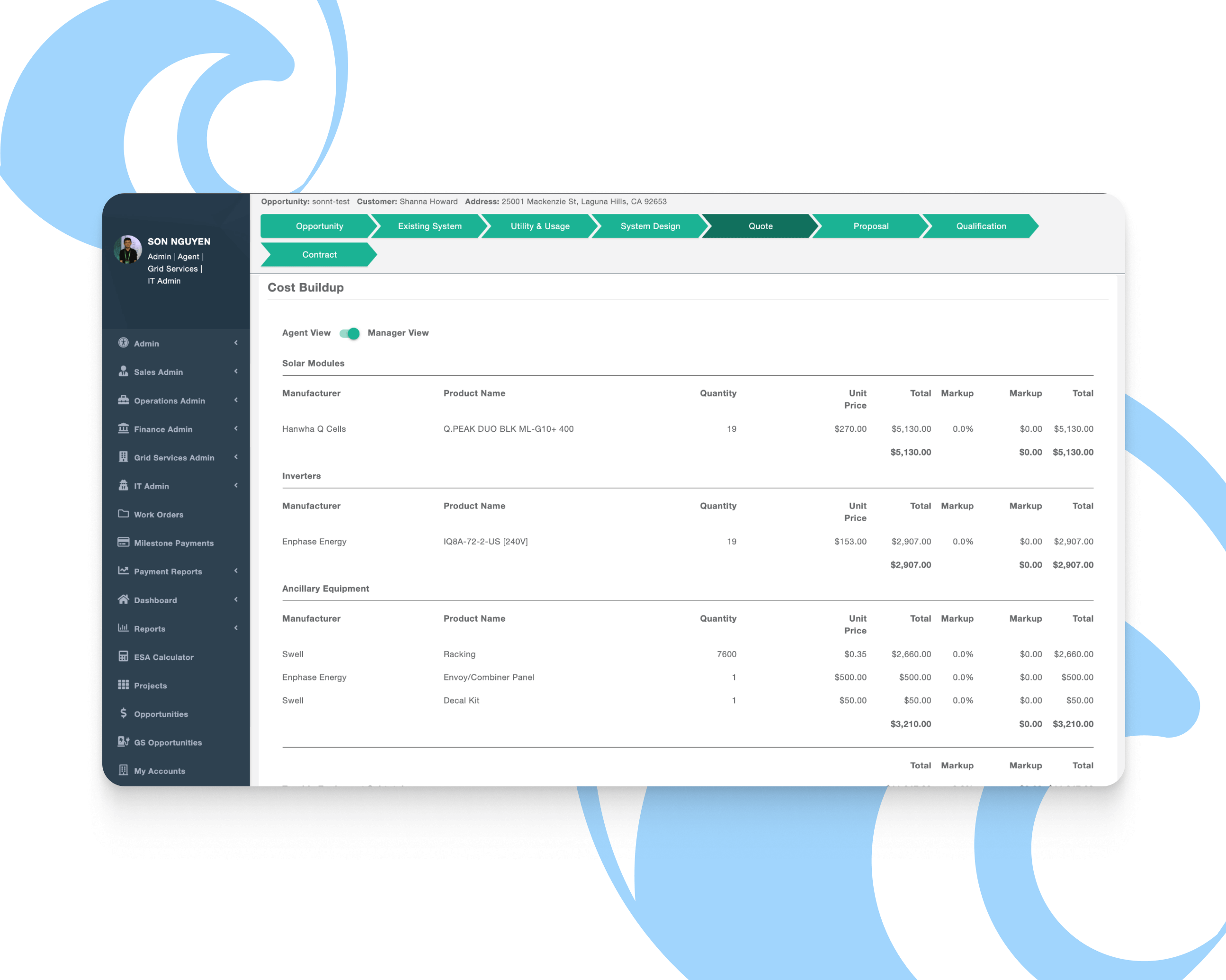Click the $3,210.00 subtotal under Total
Screen dimensions: 1226x980
(911, 724)
